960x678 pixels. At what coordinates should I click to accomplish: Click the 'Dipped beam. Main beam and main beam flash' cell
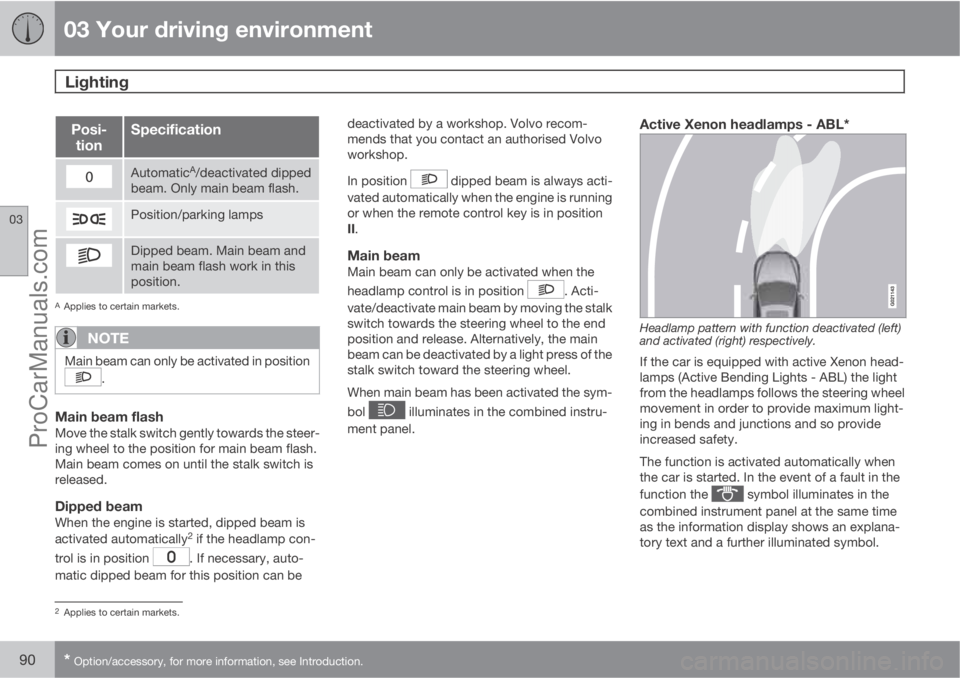[x=221, y=266]
